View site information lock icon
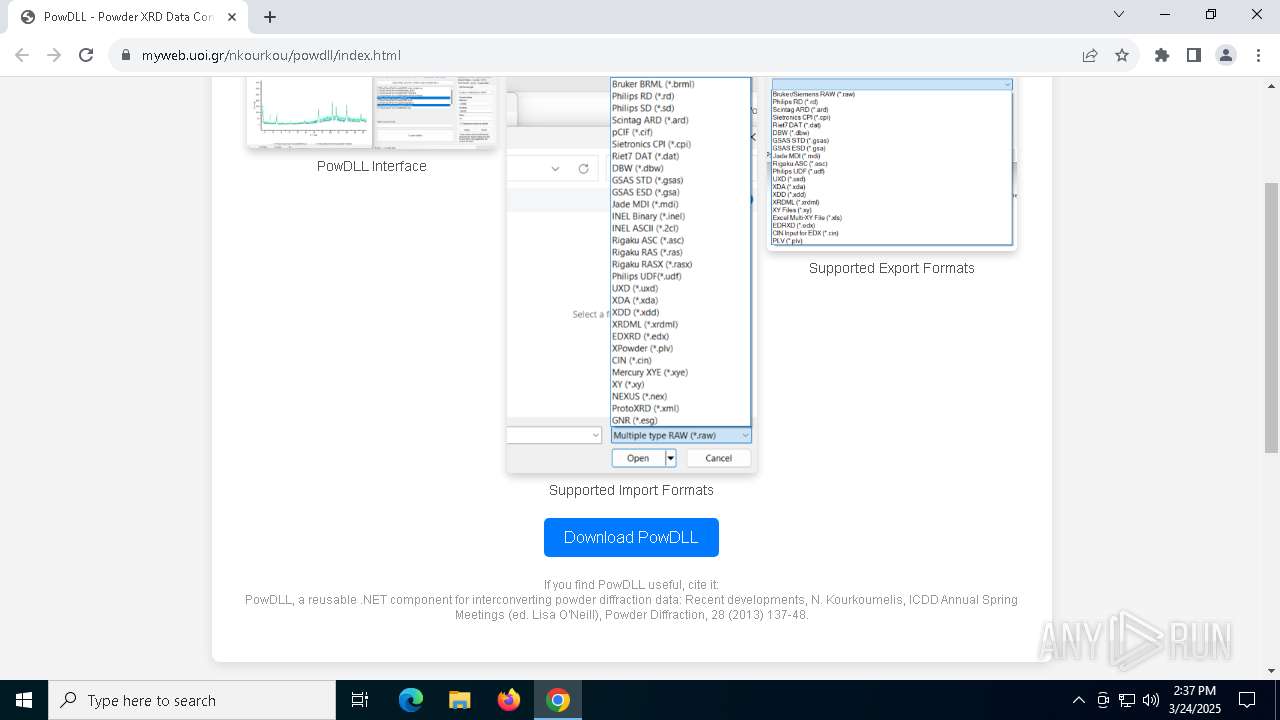This screenshot has width=1280, height=720. 126,55
